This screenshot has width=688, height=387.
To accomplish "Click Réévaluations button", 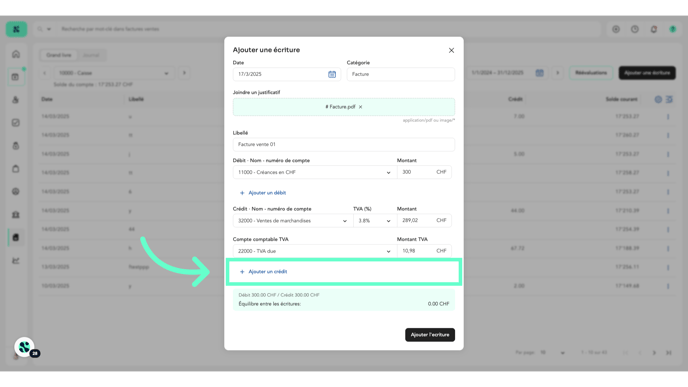I will click(x=591, y=73).
